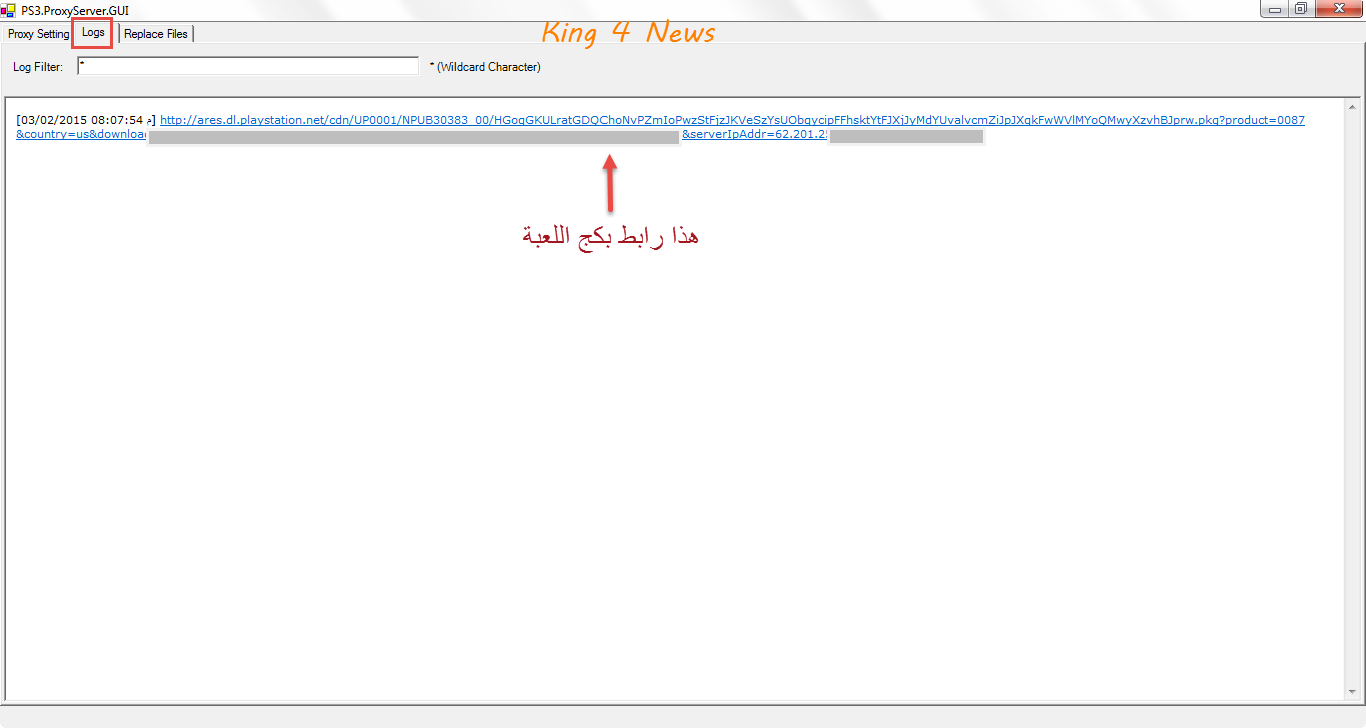Screen dimensions: 1366x728
Task: Click the link's '&country=us&download' second line
Action: 80,135
